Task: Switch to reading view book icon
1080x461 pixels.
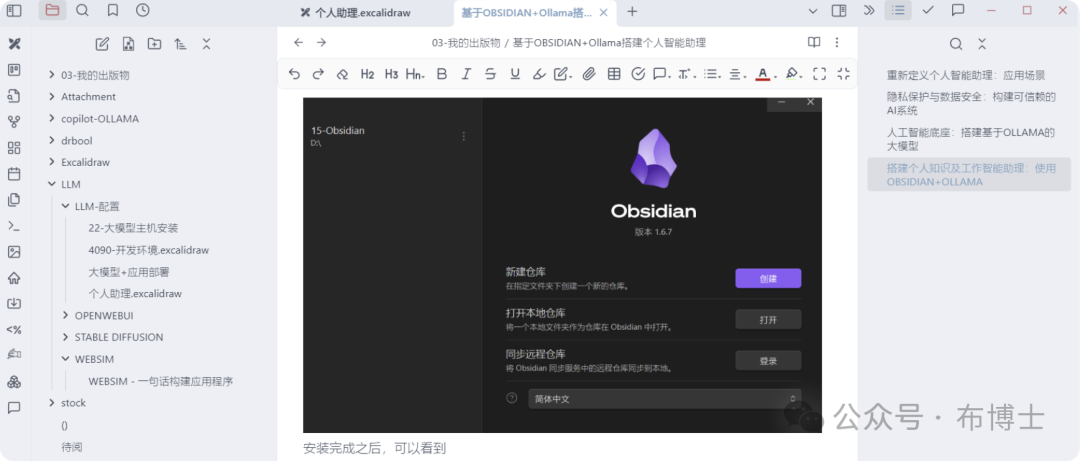Action: (814, 43)
